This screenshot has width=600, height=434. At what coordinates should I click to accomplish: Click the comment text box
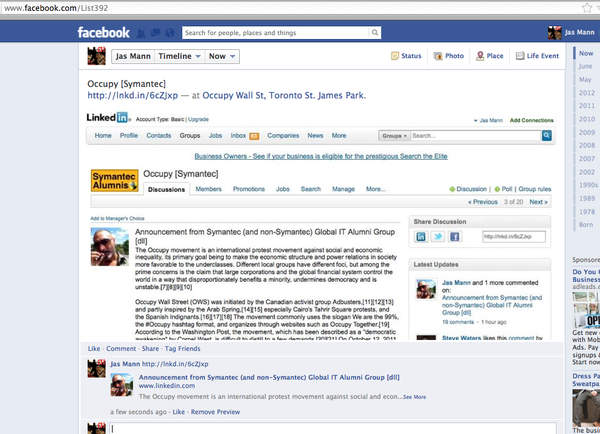[x=333, y=429]
